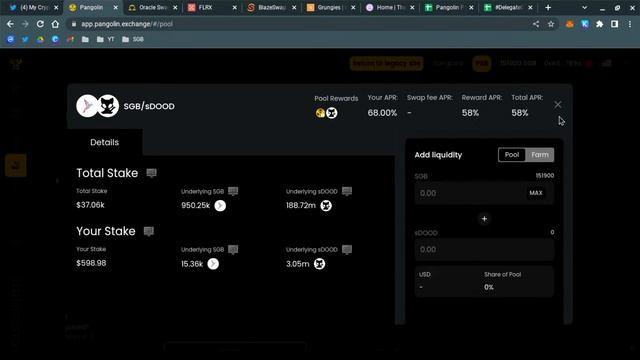Open tooltip icon next to Your Stake heading
This screenshot has width=640, height=360.
149,231
